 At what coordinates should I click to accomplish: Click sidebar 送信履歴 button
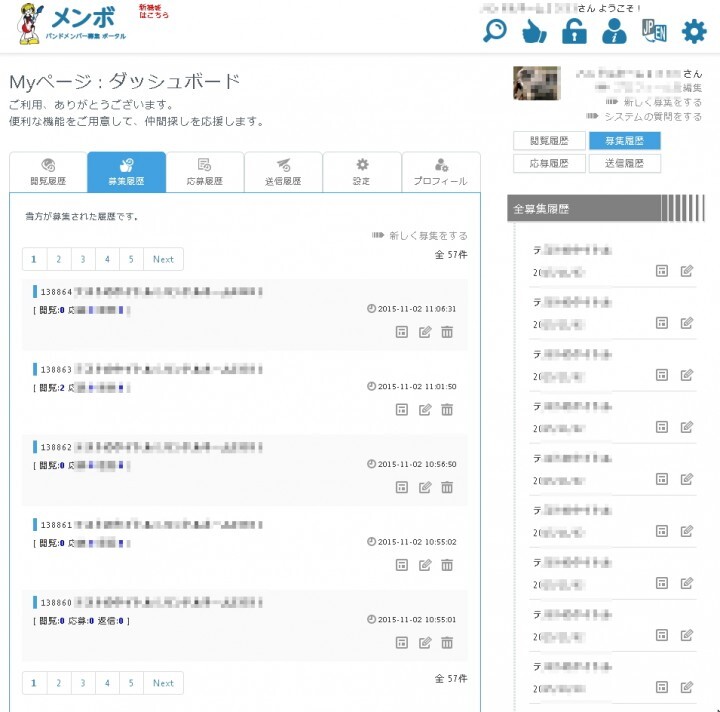(x=624, y=163)
